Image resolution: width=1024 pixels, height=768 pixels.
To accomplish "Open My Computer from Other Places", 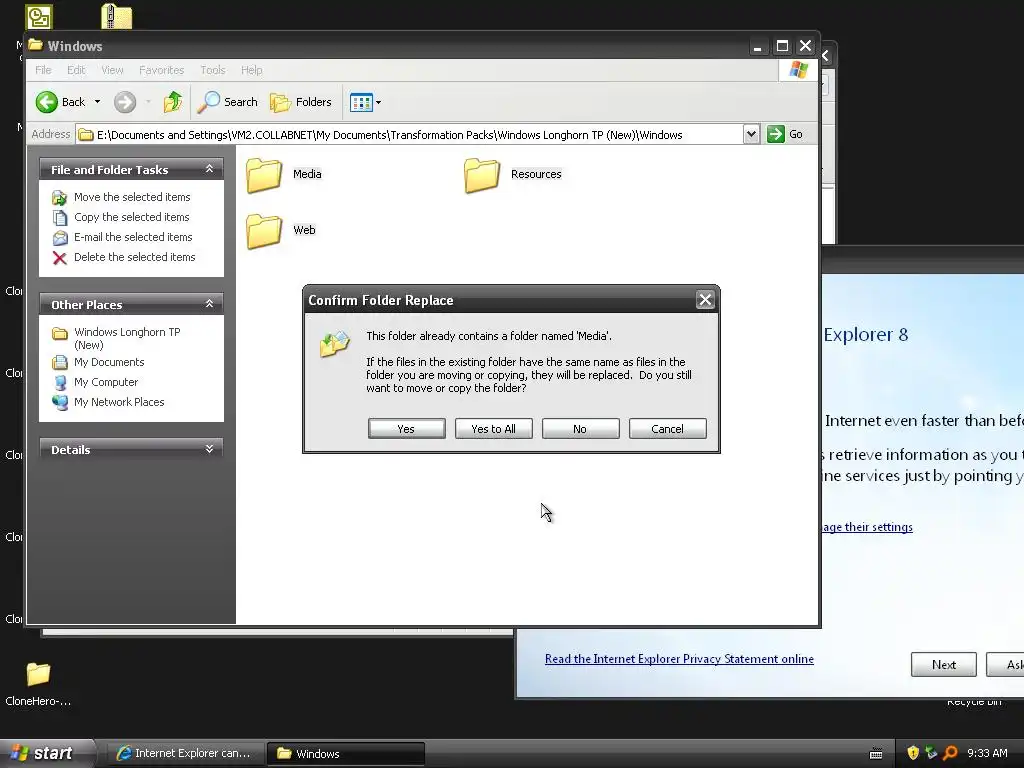I will click(x=106, y=382).
